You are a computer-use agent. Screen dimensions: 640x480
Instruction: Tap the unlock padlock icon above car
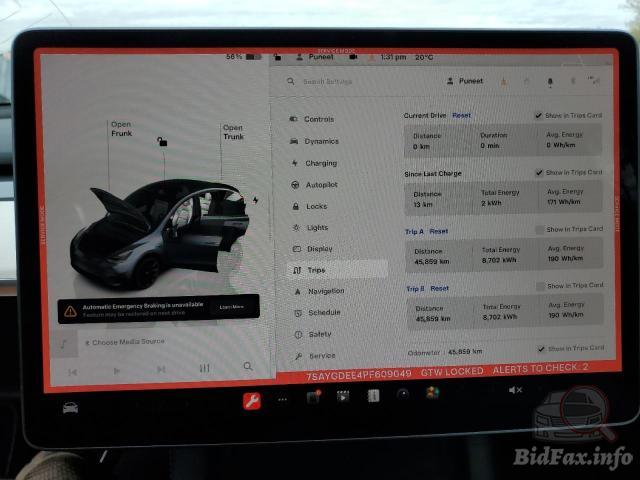pyautogui.click(x=162, y=142)
